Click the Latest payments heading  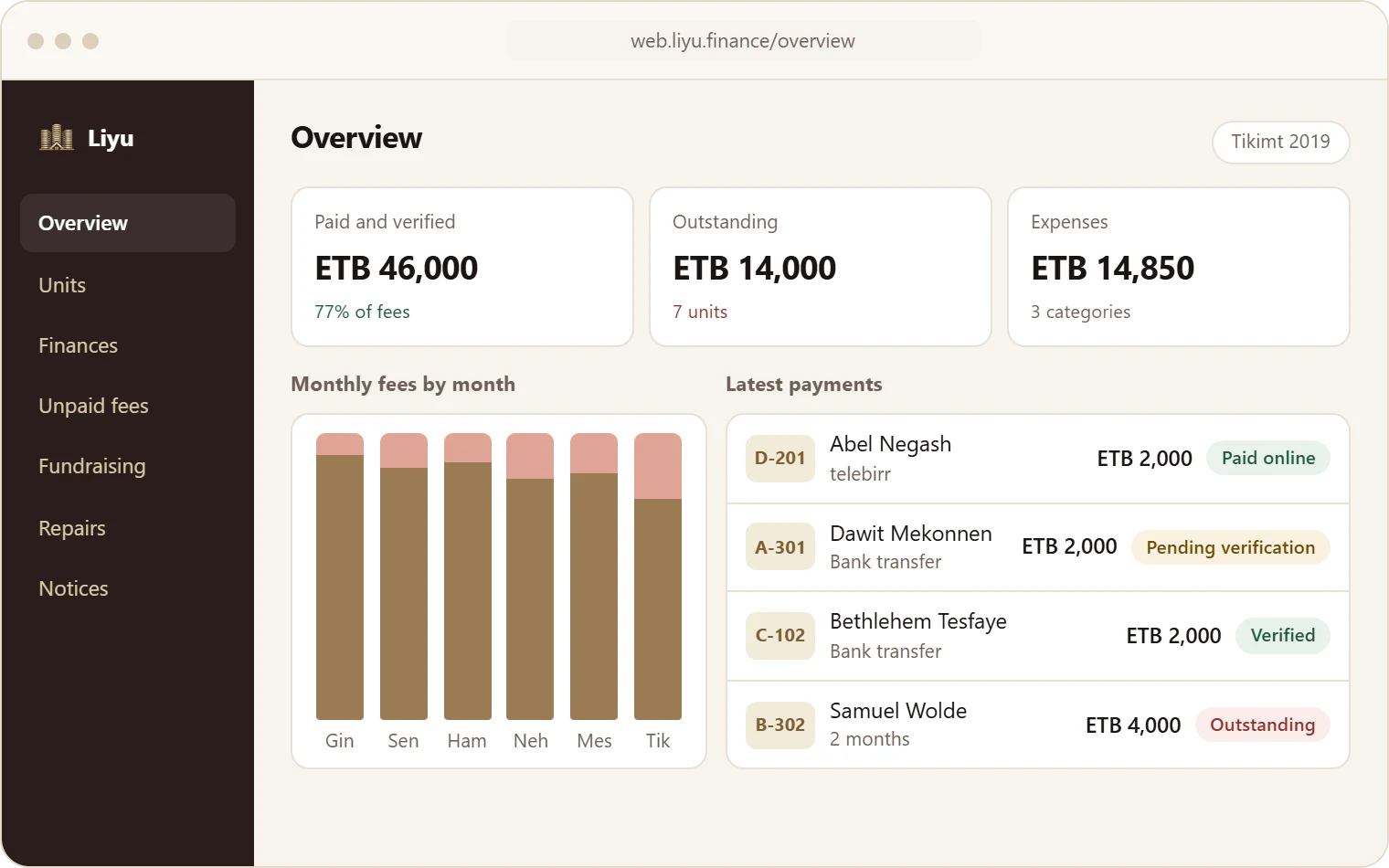pyautogui.click(x=804, y=385)
